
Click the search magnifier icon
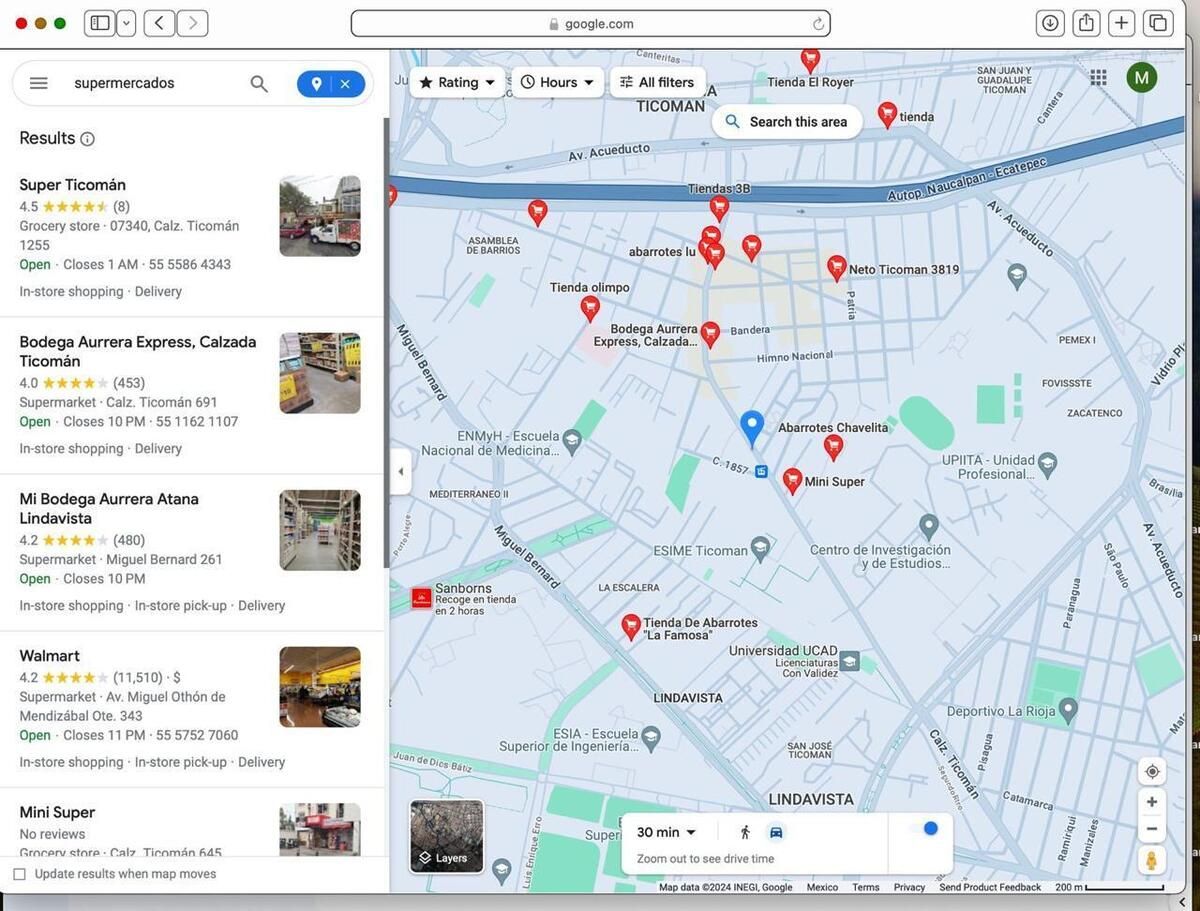click(259, 84)
